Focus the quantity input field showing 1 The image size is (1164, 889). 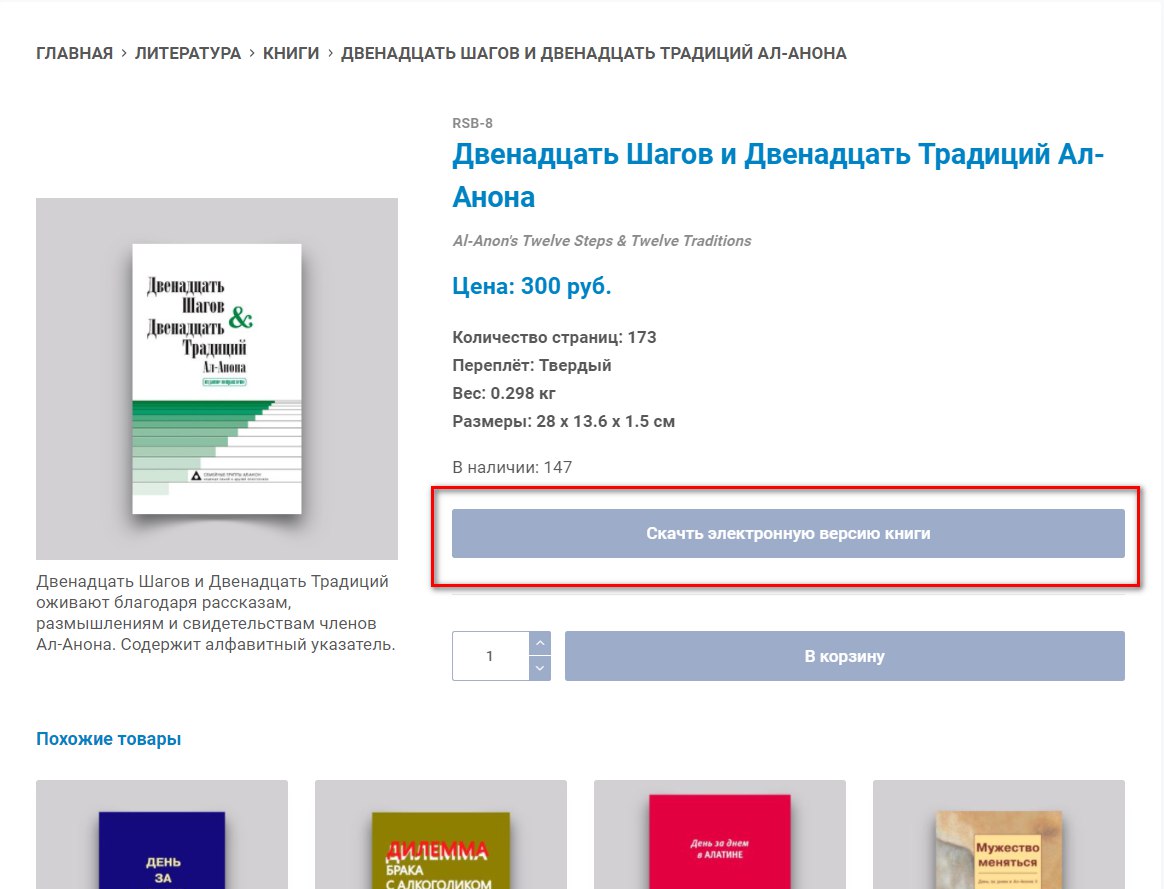click(490, 656)
